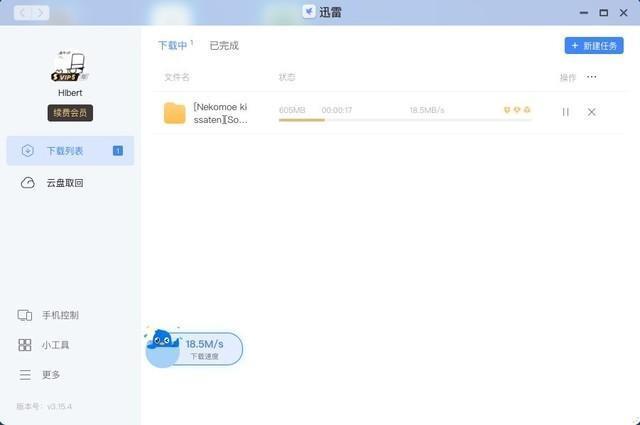Click the blue bird mascot icon
The width and height of the screenshot is (640, 425).
[163, 340]
